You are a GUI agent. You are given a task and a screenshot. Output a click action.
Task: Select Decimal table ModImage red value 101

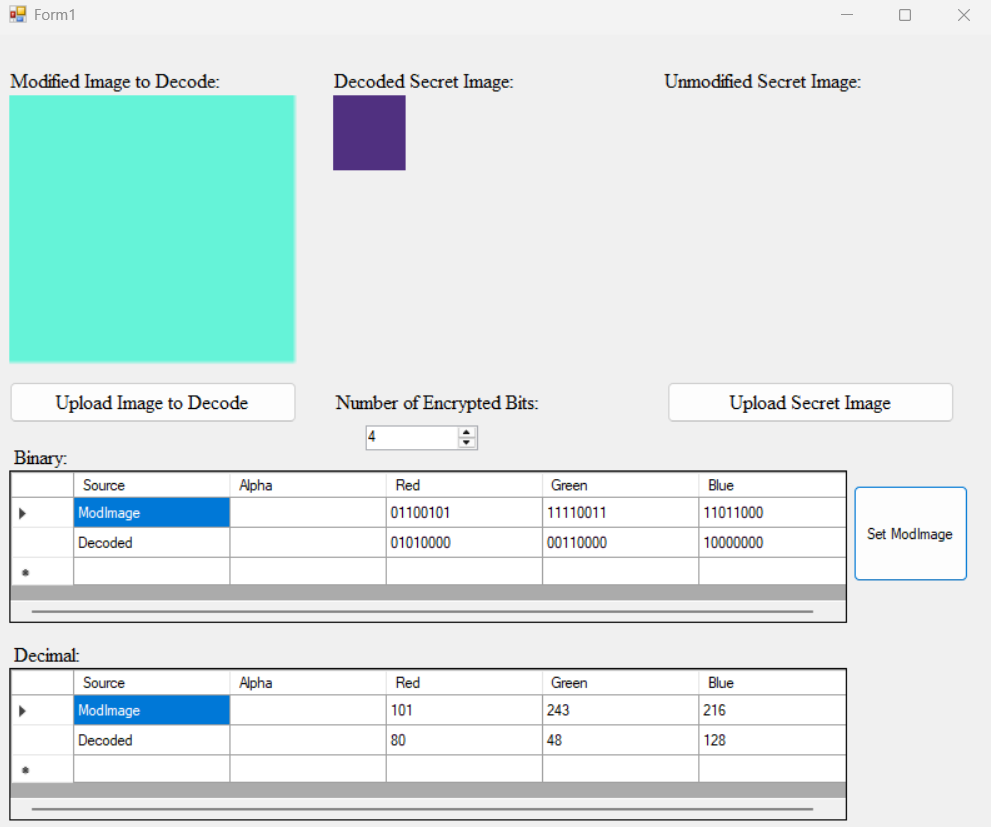point(464,711)
